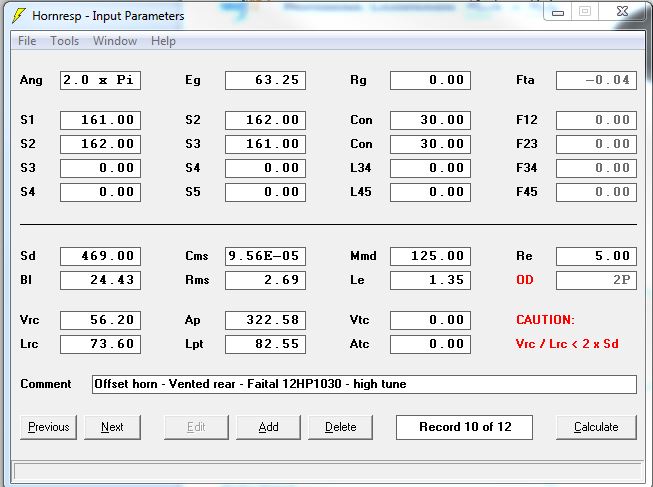Select the L45 input field
The width and height of the screenshot is (653, 487).
pyautogui.click(x=430, y=192)
